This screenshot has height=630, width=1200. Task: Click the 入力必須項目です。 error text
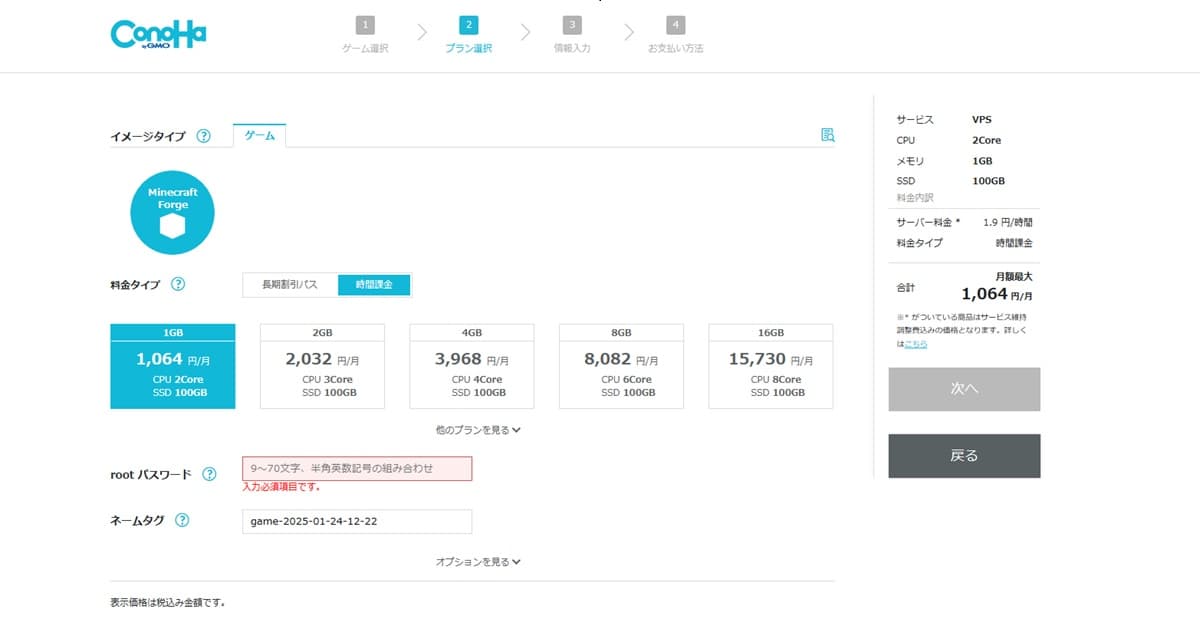click(x=282, y=487)
